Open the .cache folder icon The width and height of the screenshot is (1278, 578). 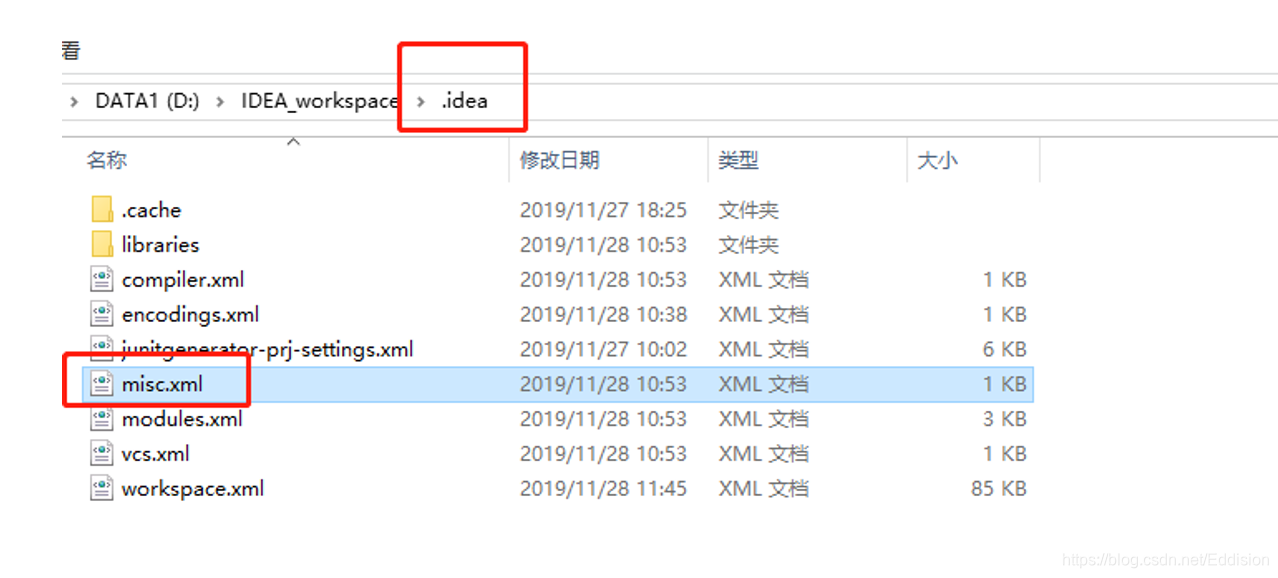coord(102,210)
